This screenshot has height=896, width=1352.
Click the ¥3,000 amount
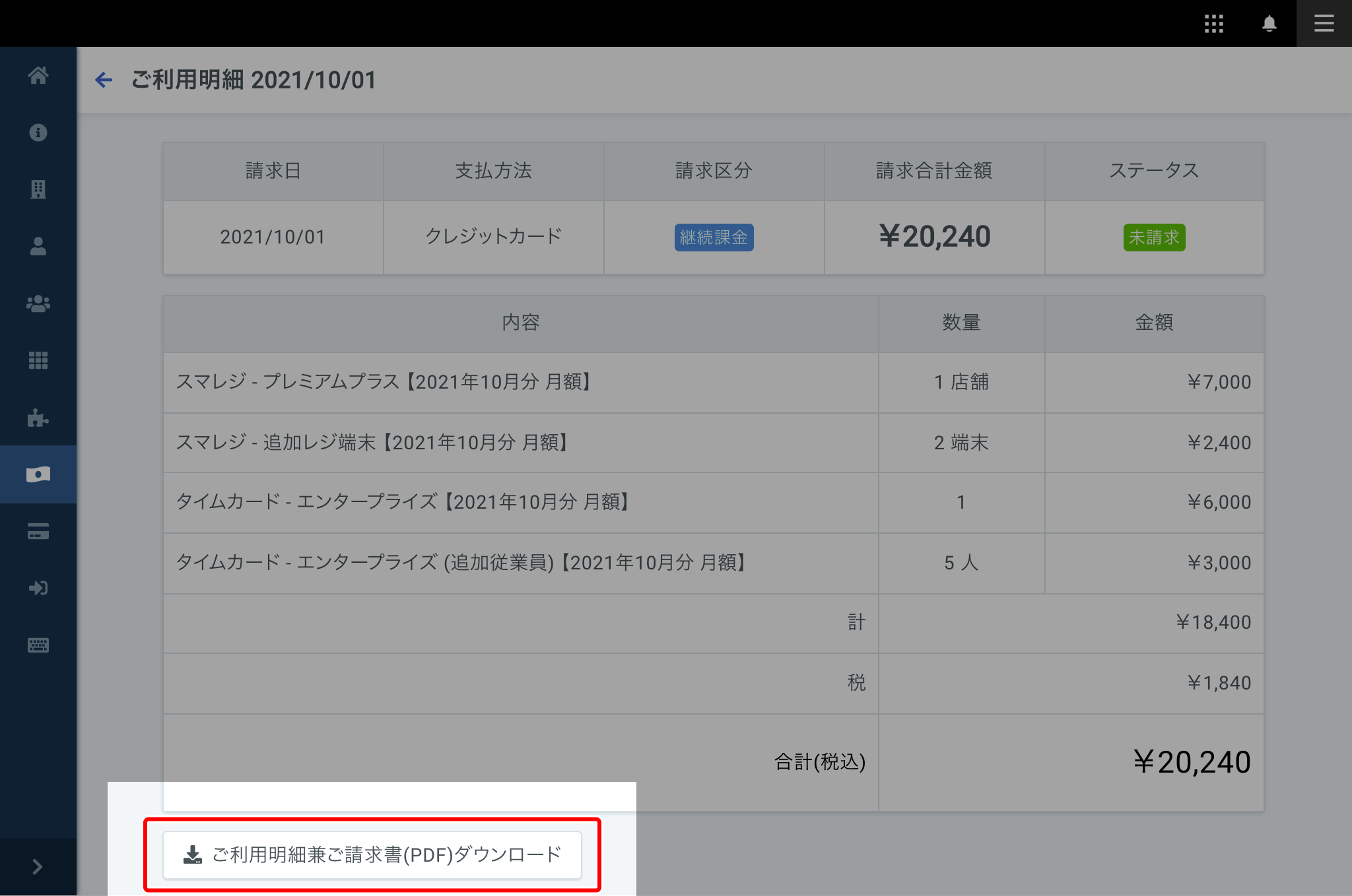(1219, 563)
